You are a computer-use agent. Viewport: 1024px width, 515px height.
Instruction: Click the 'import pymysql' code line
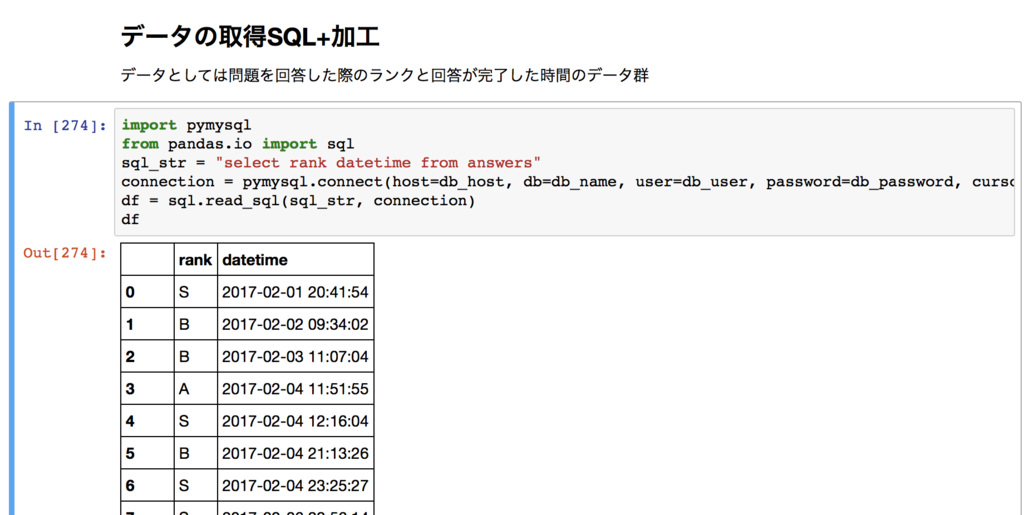[x=186, y=125]
